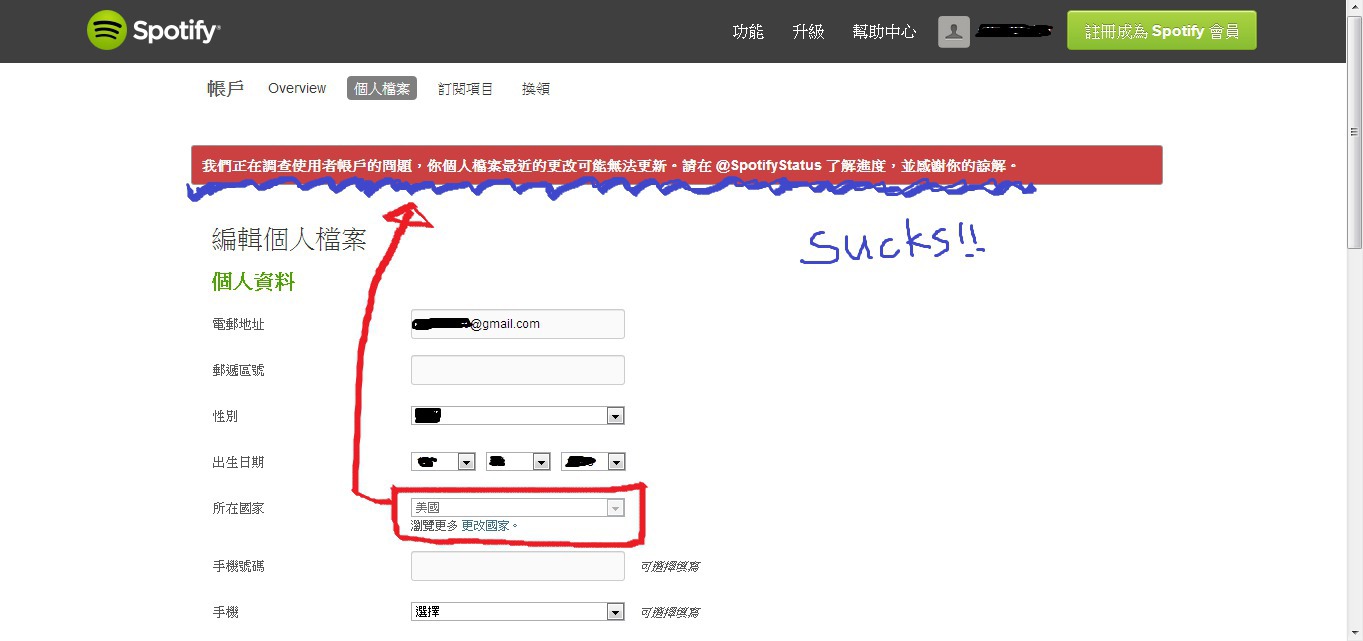Screen dimensions: 1363x641
Task: Open the birth year dropdown
Action: [x=593, y=462]
